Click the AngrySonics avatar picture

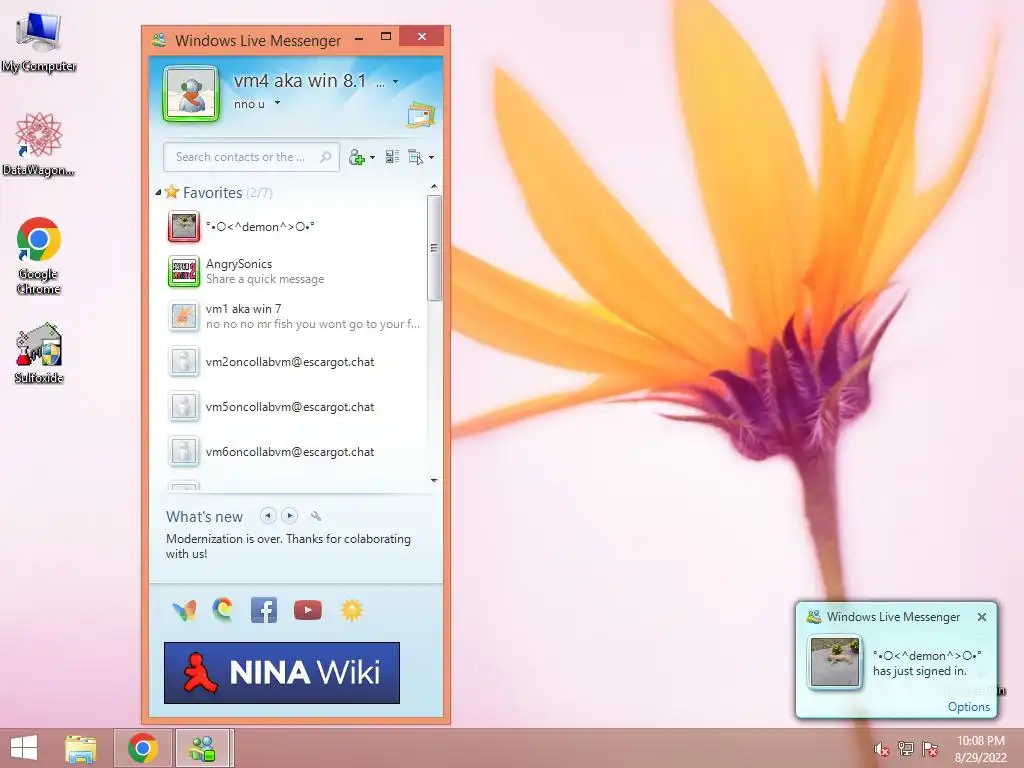[x=184, y=271]
